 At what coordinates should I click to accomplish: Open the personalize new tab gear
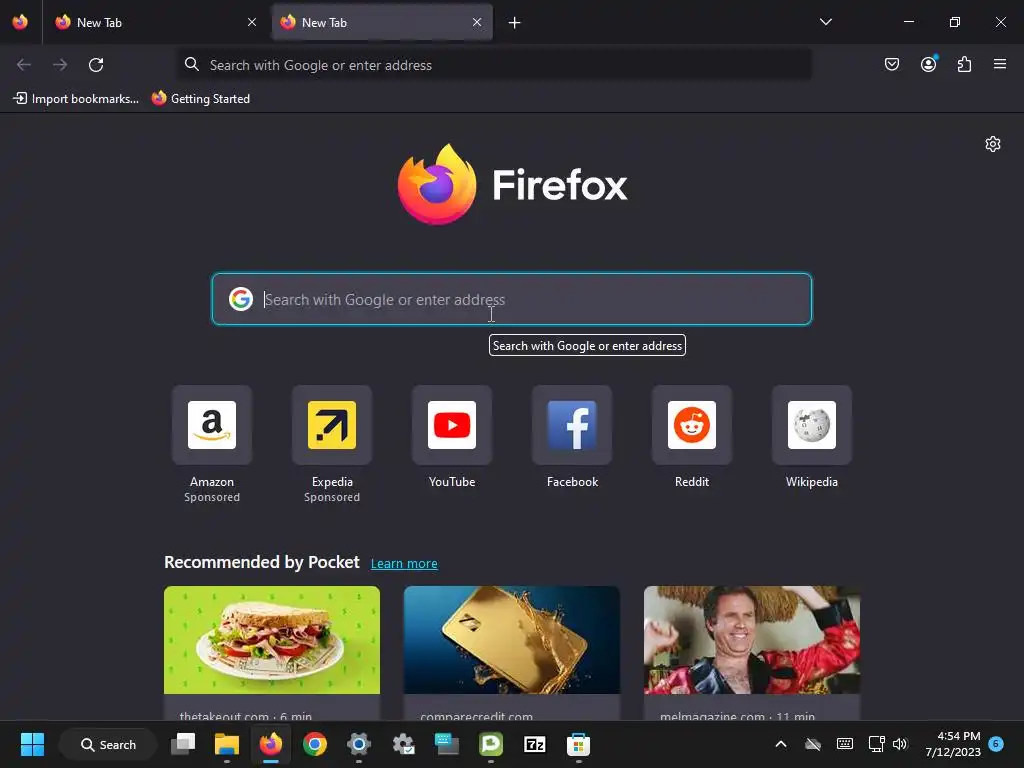pos(993,144)
